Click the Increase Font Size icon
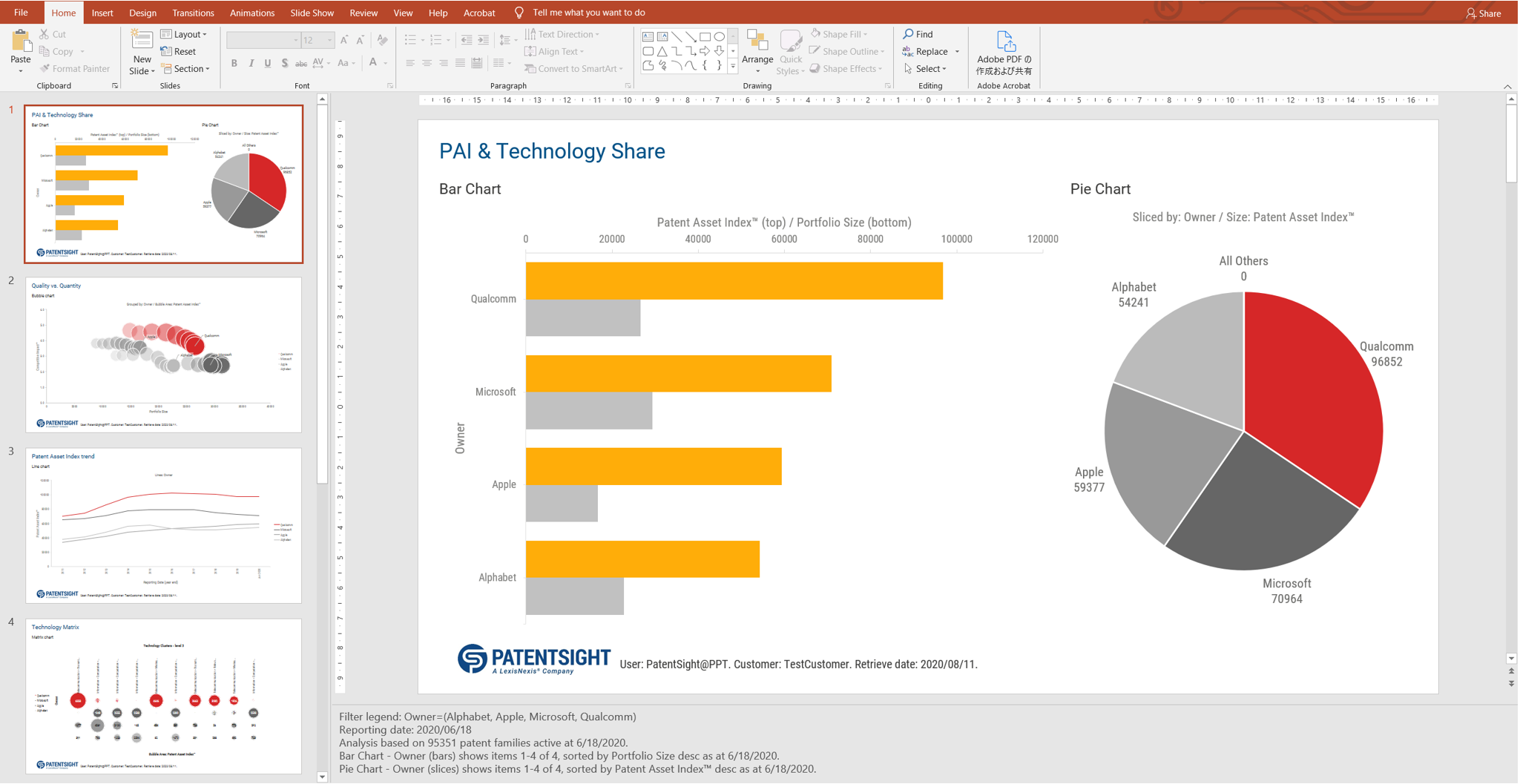This screenshot has height=784, width=1520. (344, 40)
